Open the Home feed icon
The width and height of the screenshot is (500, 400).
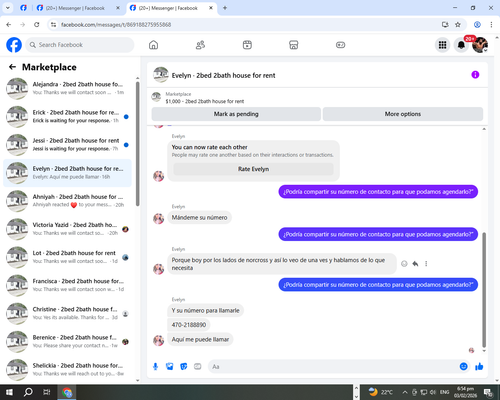[153, 45]
